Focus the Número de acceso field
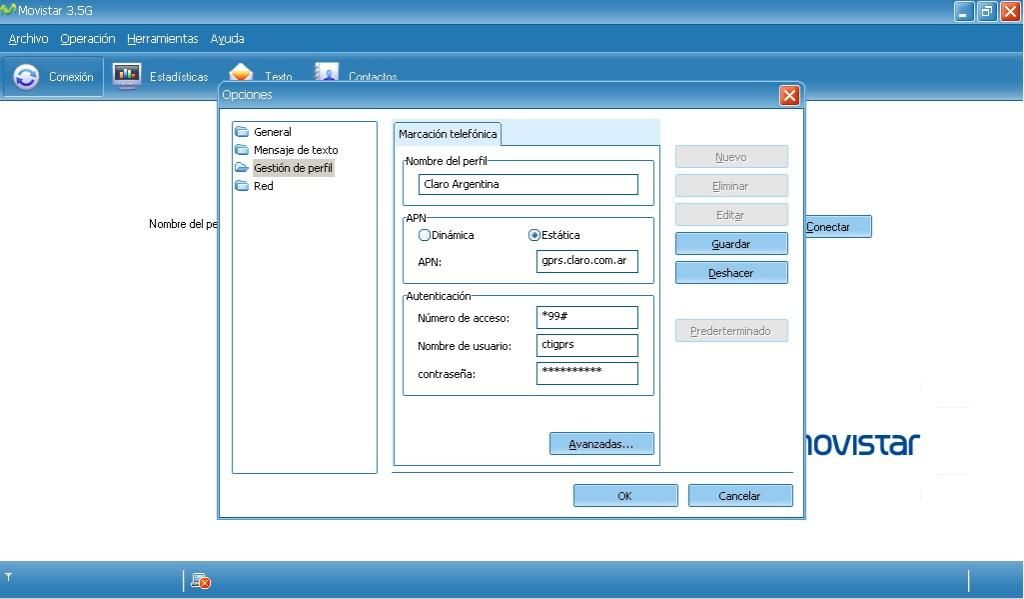 click(586, 317)
